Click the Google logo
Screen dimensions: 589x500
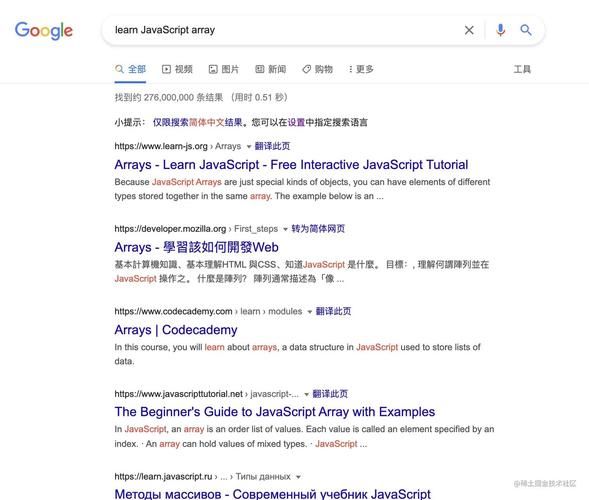44,30
